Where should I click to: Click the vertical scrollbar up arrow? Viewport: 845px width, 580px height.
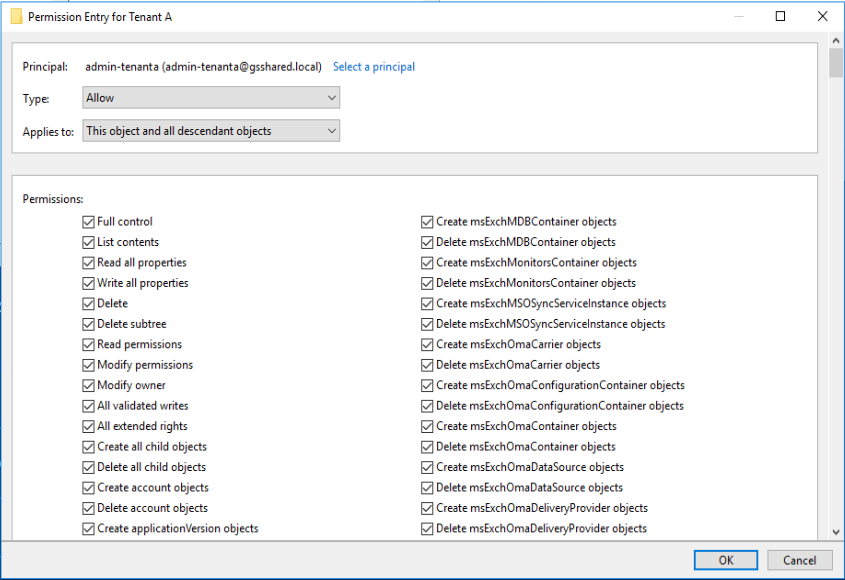836,40
